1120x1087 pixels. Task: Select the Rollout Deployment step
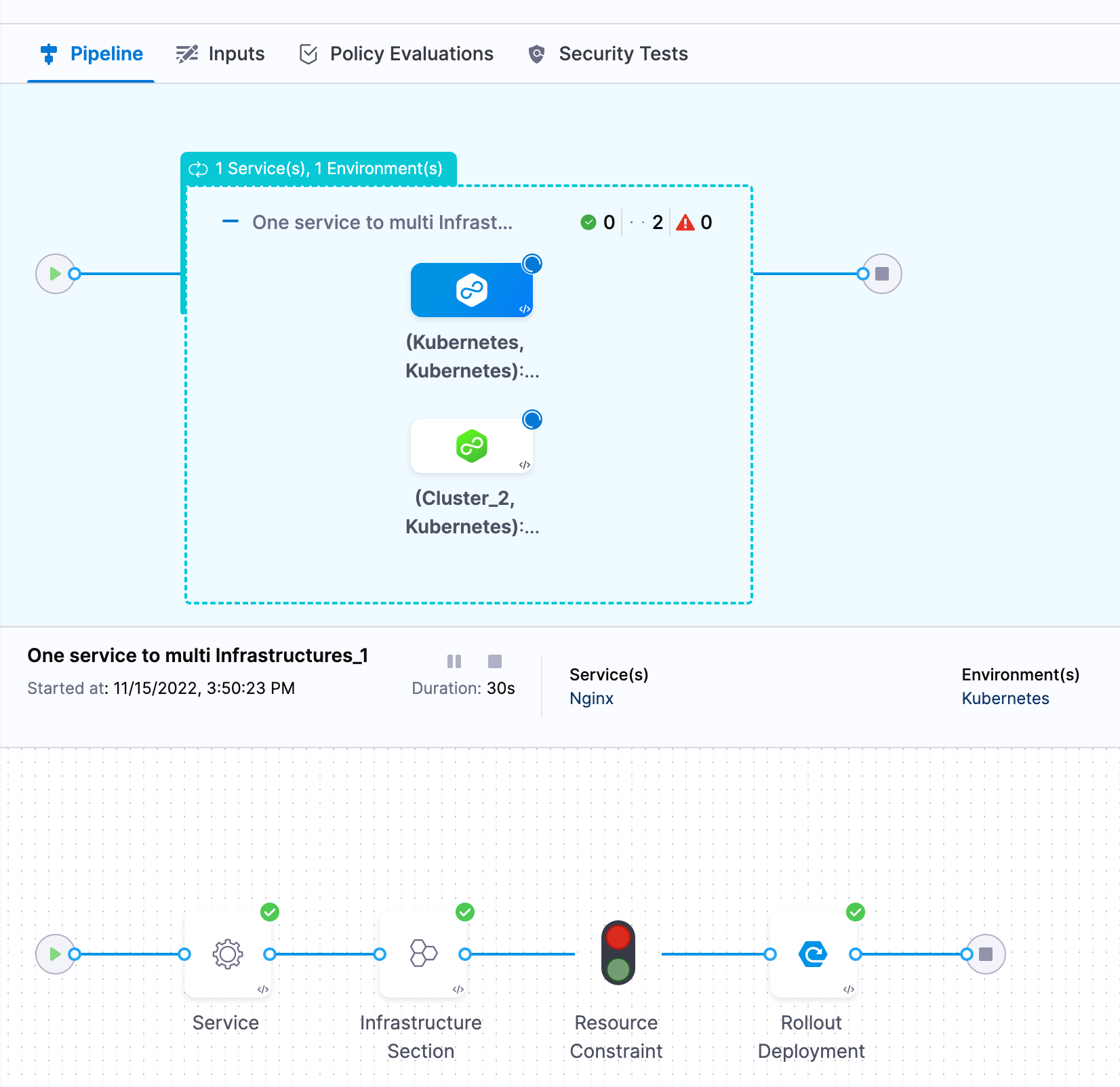813,954
